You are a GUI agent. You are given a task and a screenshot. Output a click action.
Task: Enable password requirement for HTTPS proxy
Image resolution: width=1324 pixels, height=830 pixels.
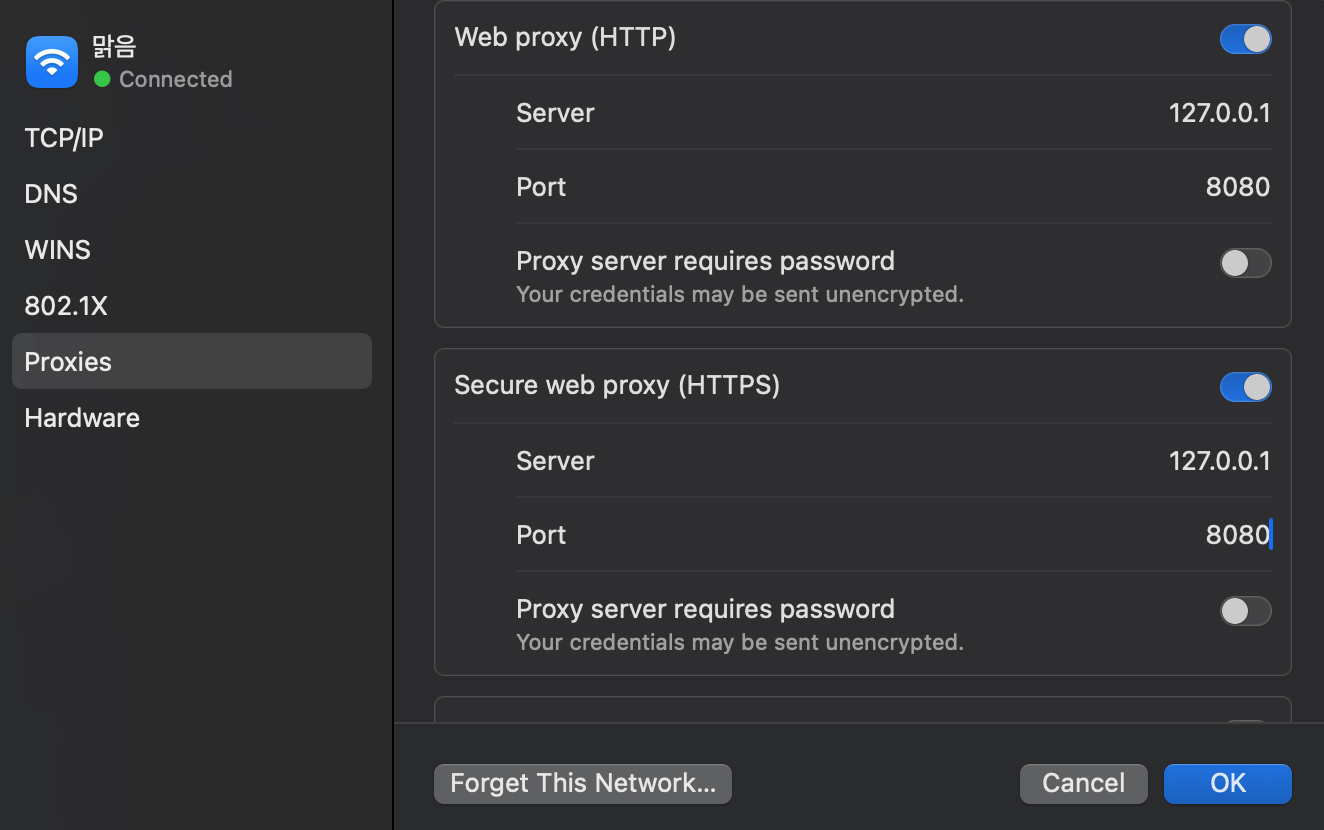tap(1245, 611)
